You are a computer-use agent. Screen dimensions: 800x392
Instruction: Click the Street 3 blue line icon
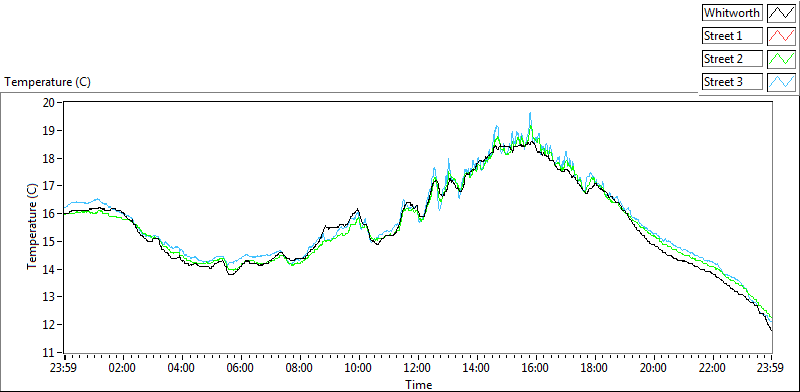(781, 82)
